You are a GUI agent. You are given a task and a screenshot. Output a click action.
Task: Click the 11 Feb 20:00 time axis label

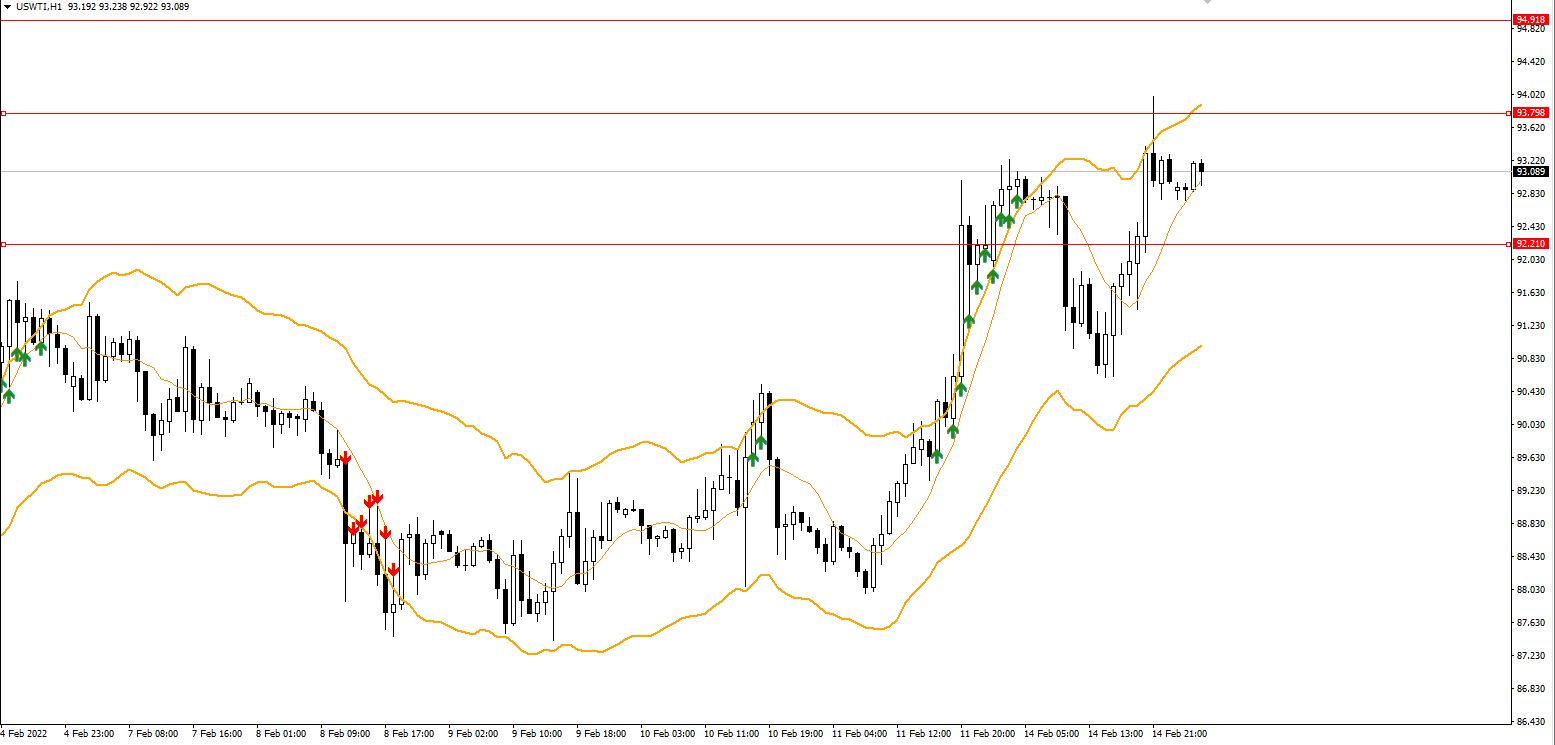(988, 734)
